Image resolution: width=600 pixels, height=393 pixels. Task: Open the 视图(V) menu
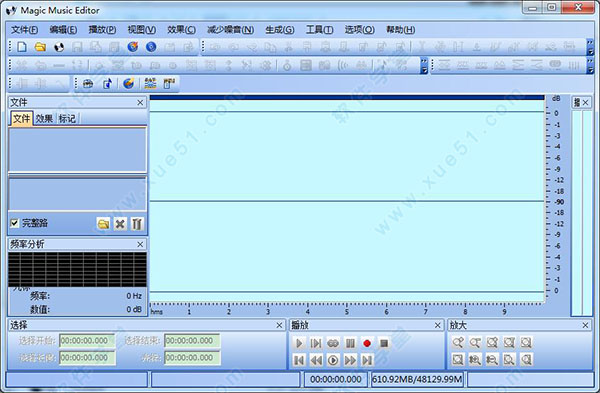click(142, 29)
